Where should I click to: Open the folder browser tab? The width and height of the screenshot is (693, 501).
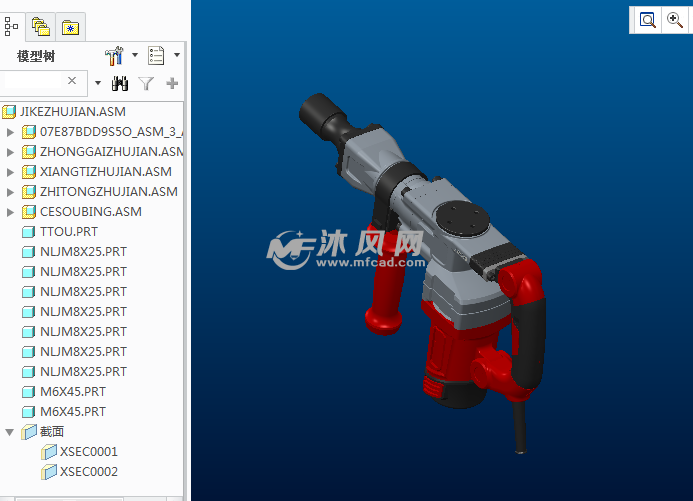click(41, 27)
